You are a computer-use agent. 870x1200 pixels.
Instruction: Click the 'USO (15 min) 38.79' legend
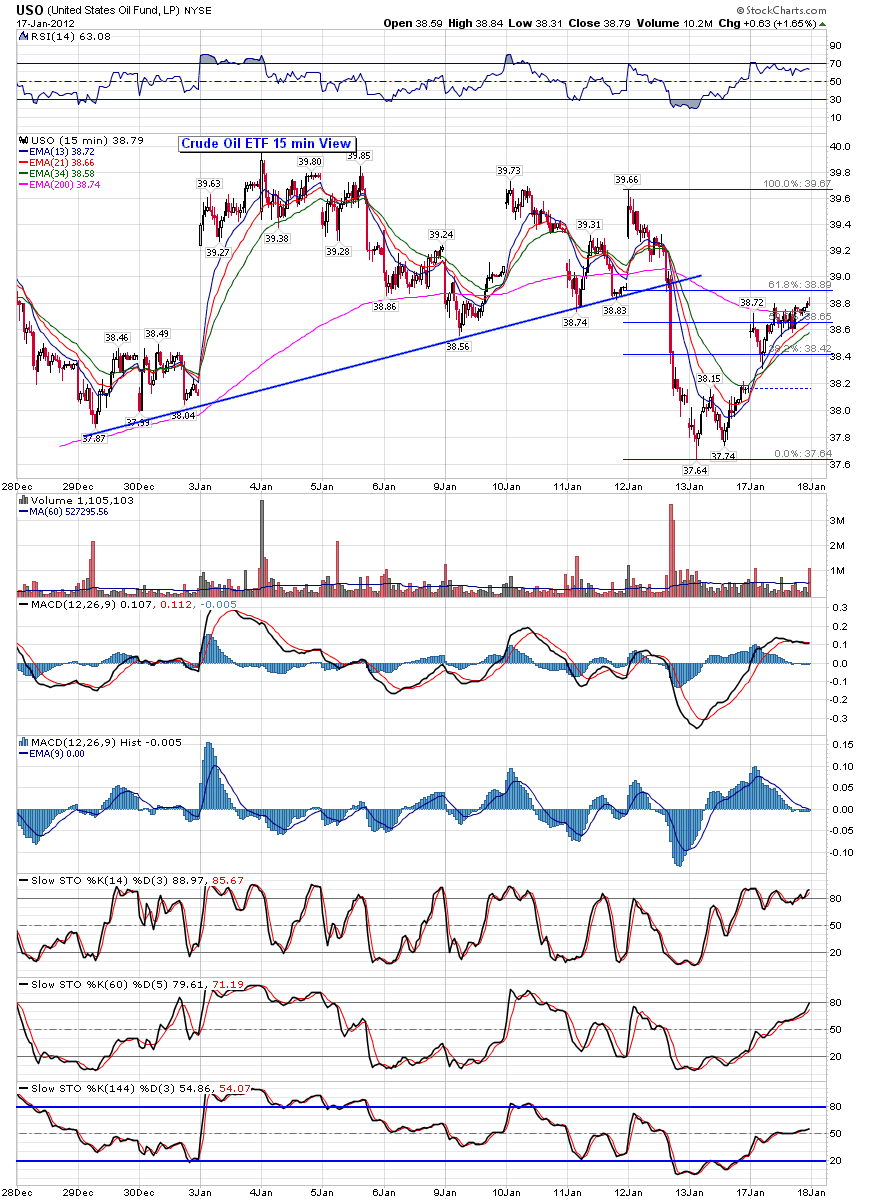[x=82, y=141]
